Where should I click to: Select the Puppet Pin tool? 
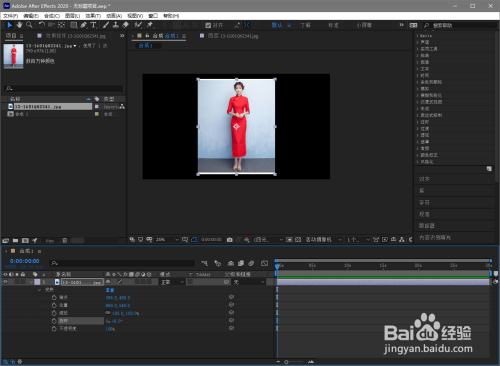tap(150, 25)
